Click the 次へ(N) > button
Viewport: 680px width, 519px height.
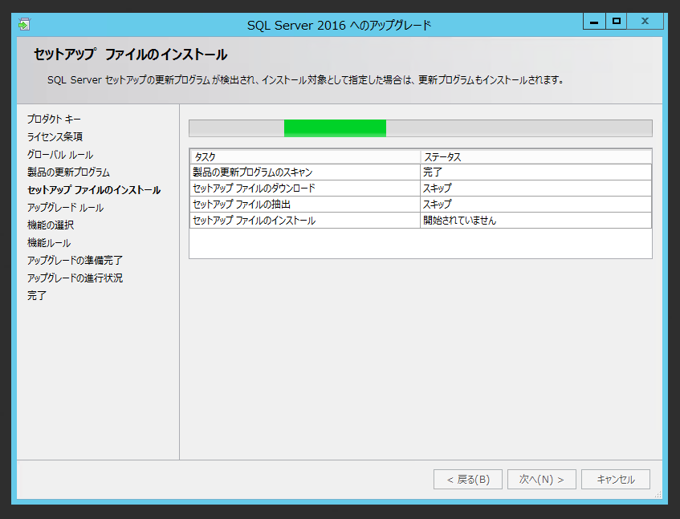[542, 479]
